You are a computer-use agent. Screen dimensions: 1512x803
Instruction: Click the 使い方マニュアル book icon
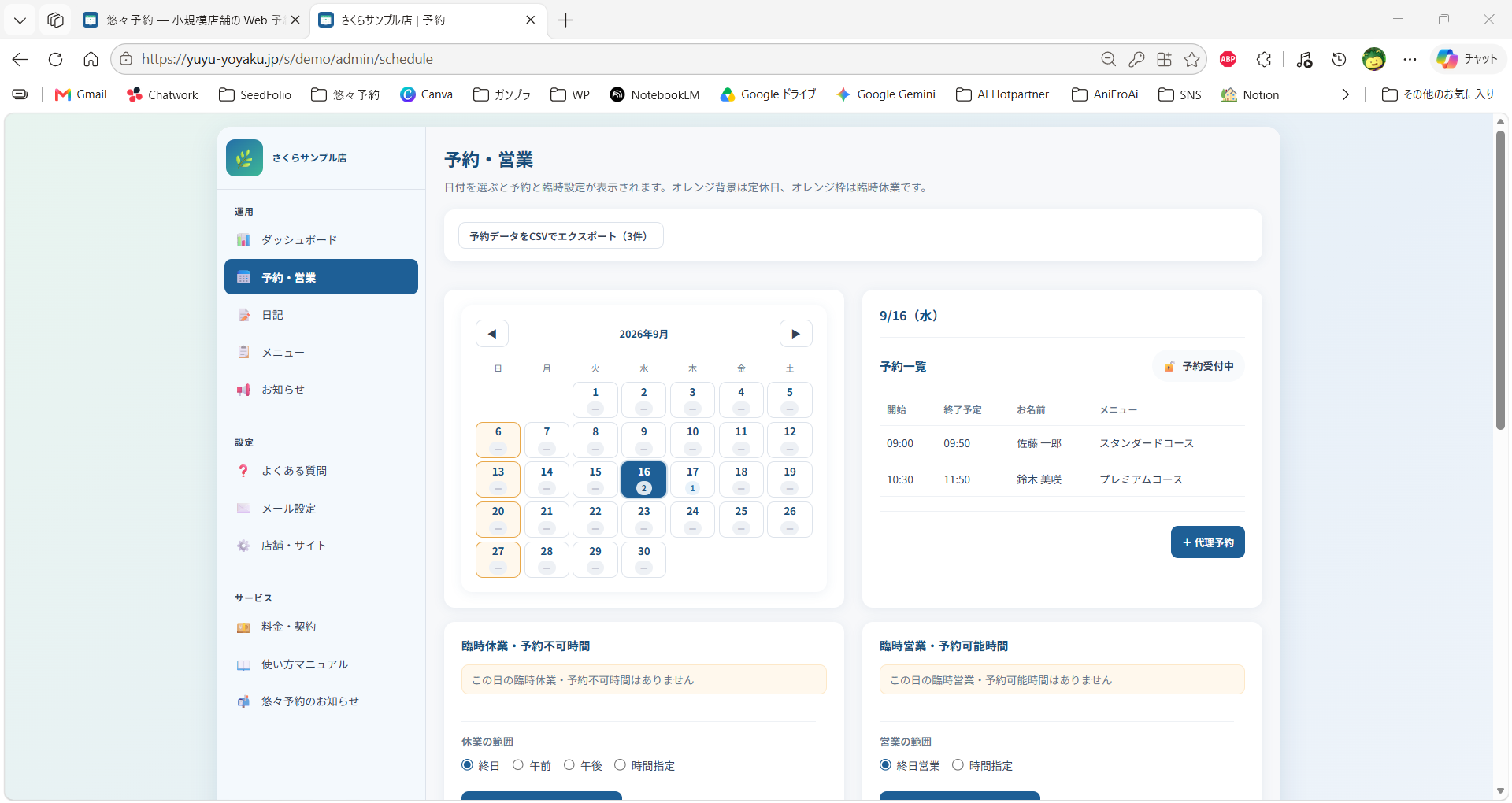[x=243, y=665]
